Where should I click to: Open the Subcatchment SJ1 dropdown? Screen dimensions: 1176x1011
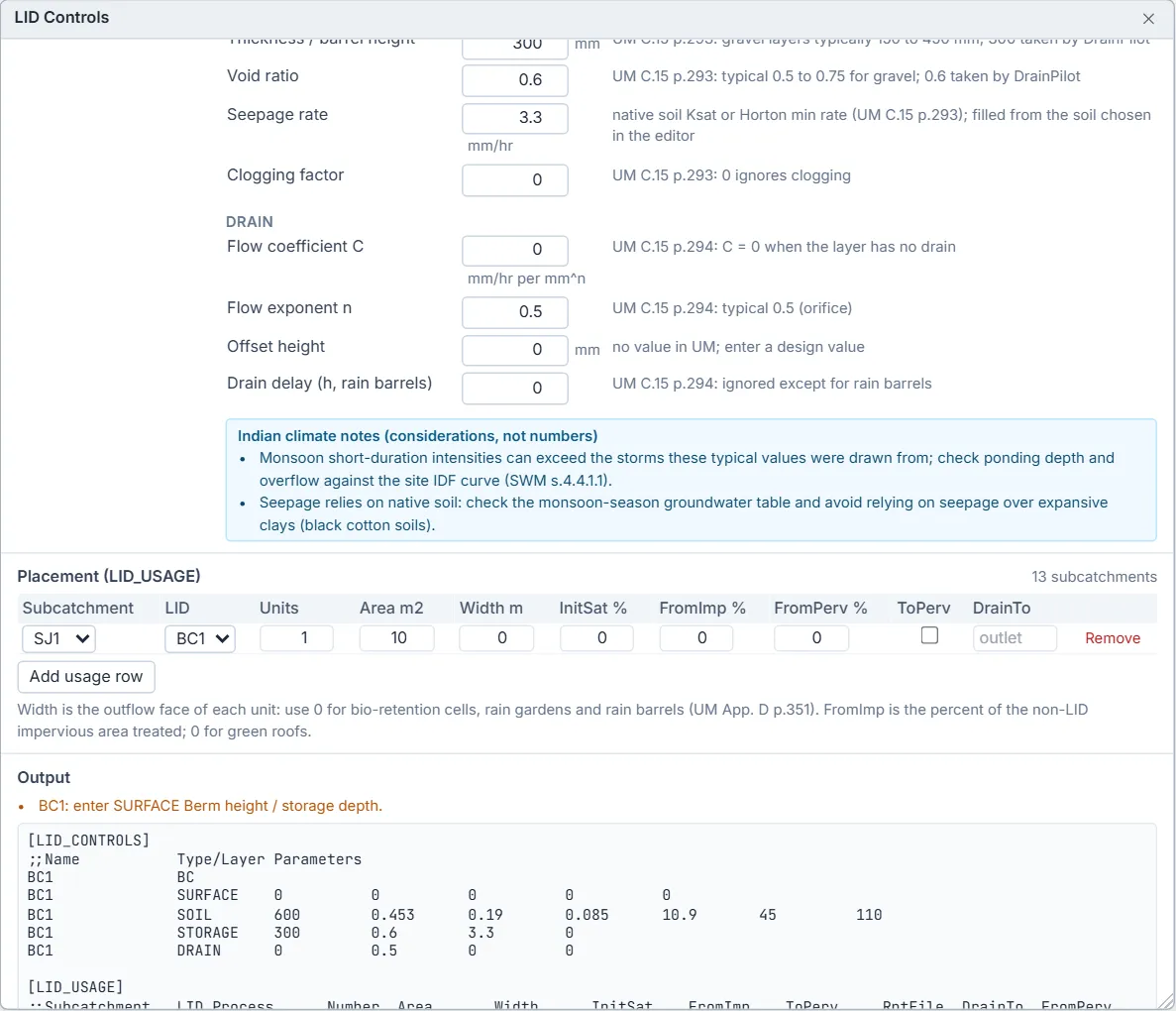coord(58,638)
